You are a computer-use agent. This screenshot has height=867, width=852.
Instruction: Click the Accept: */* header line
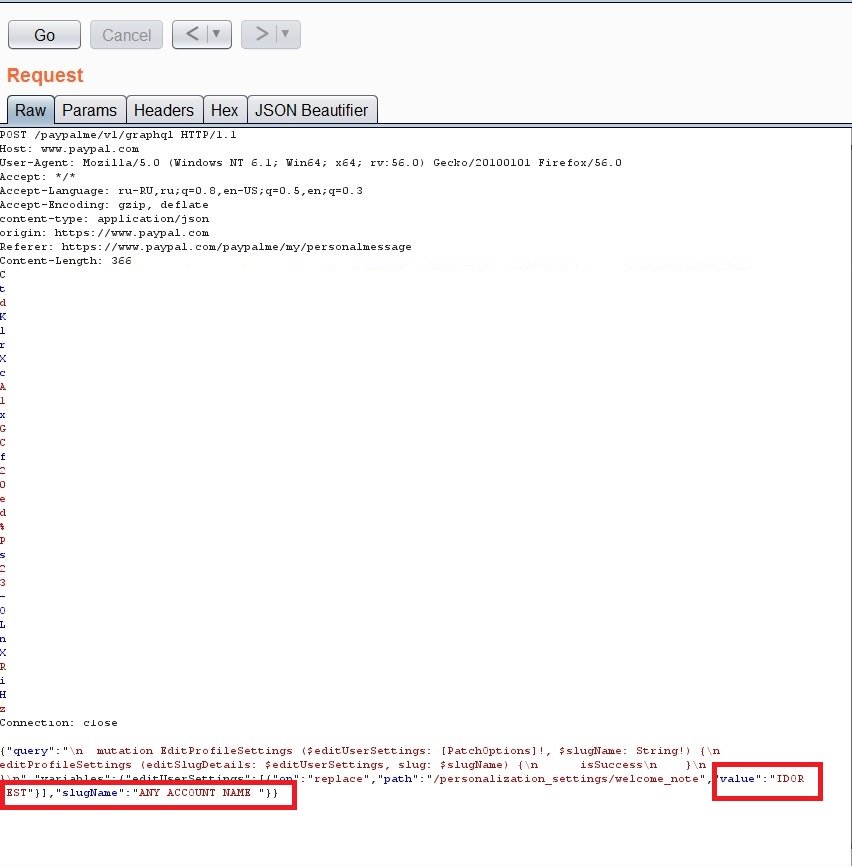click(38, 177)
